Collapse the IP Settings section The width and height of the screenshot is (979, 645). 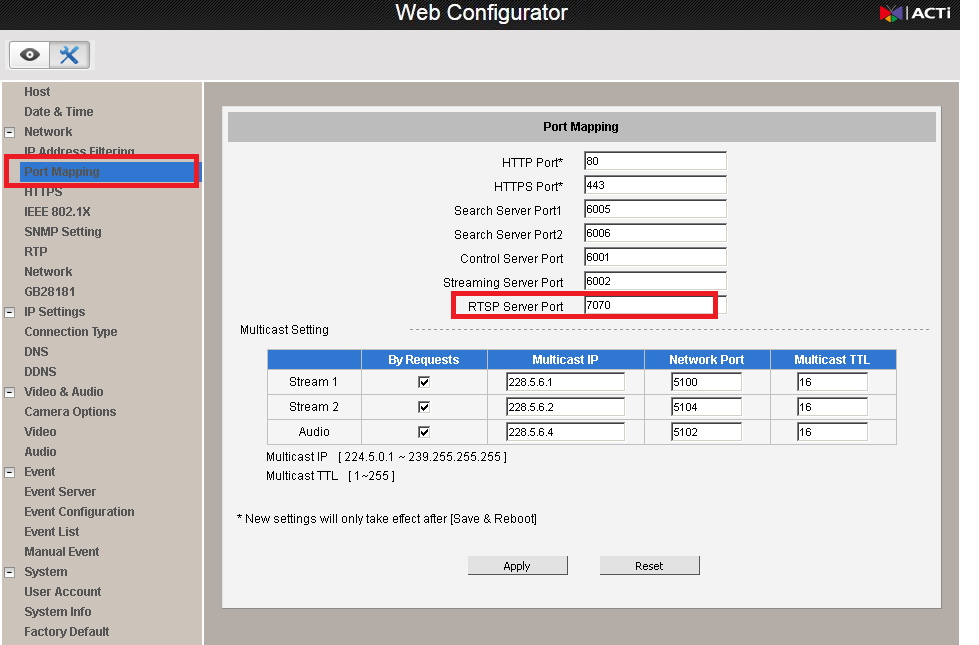tap(10, 312)
